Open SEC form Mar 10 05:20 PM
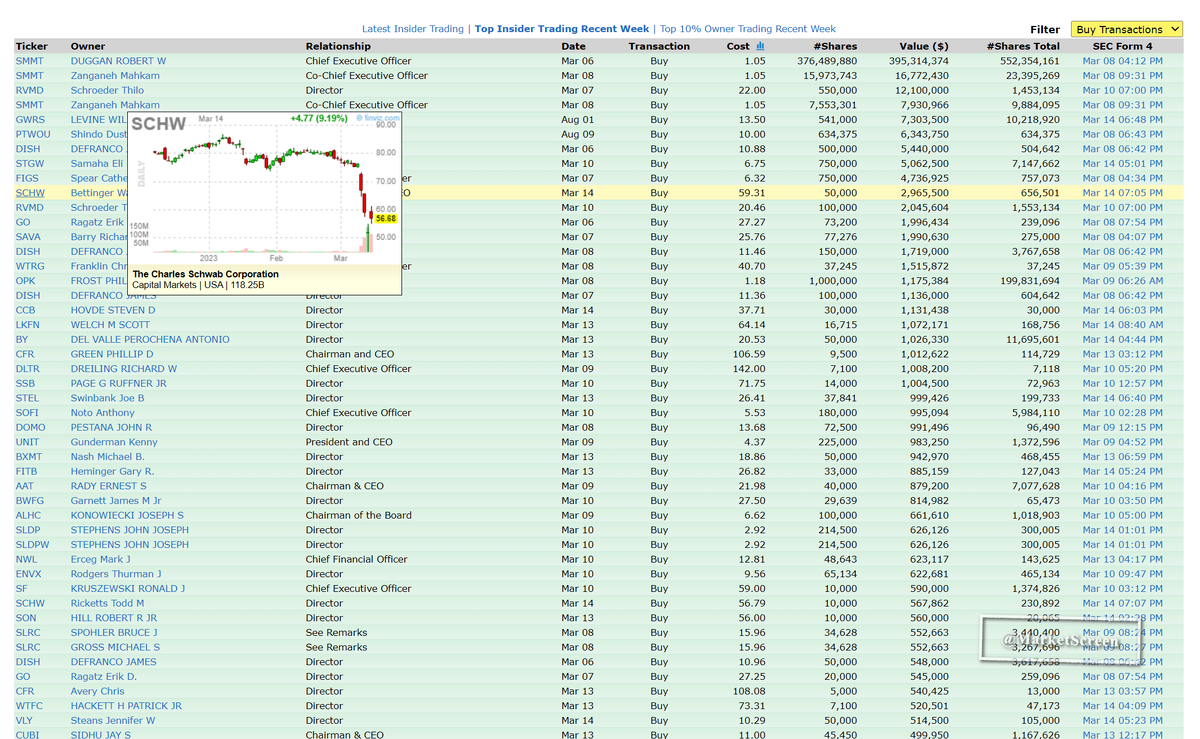 pos(1122,369)
